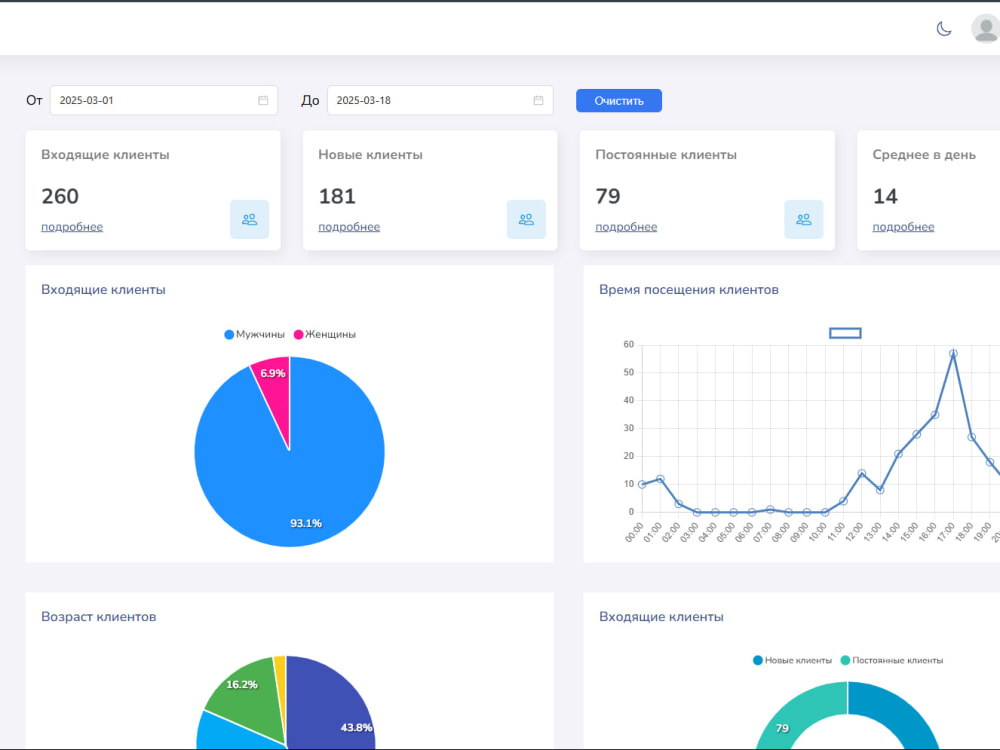
Task: Click the 181 Новые клиенты value
Action: click(337, 196)
